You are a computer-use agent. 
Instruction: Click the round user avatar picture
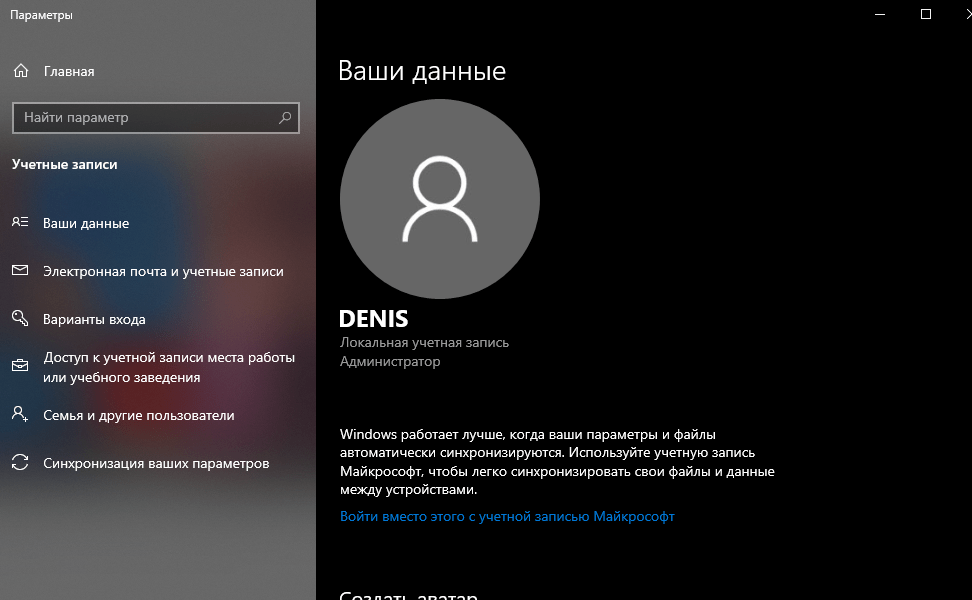[x=440, y=199]
